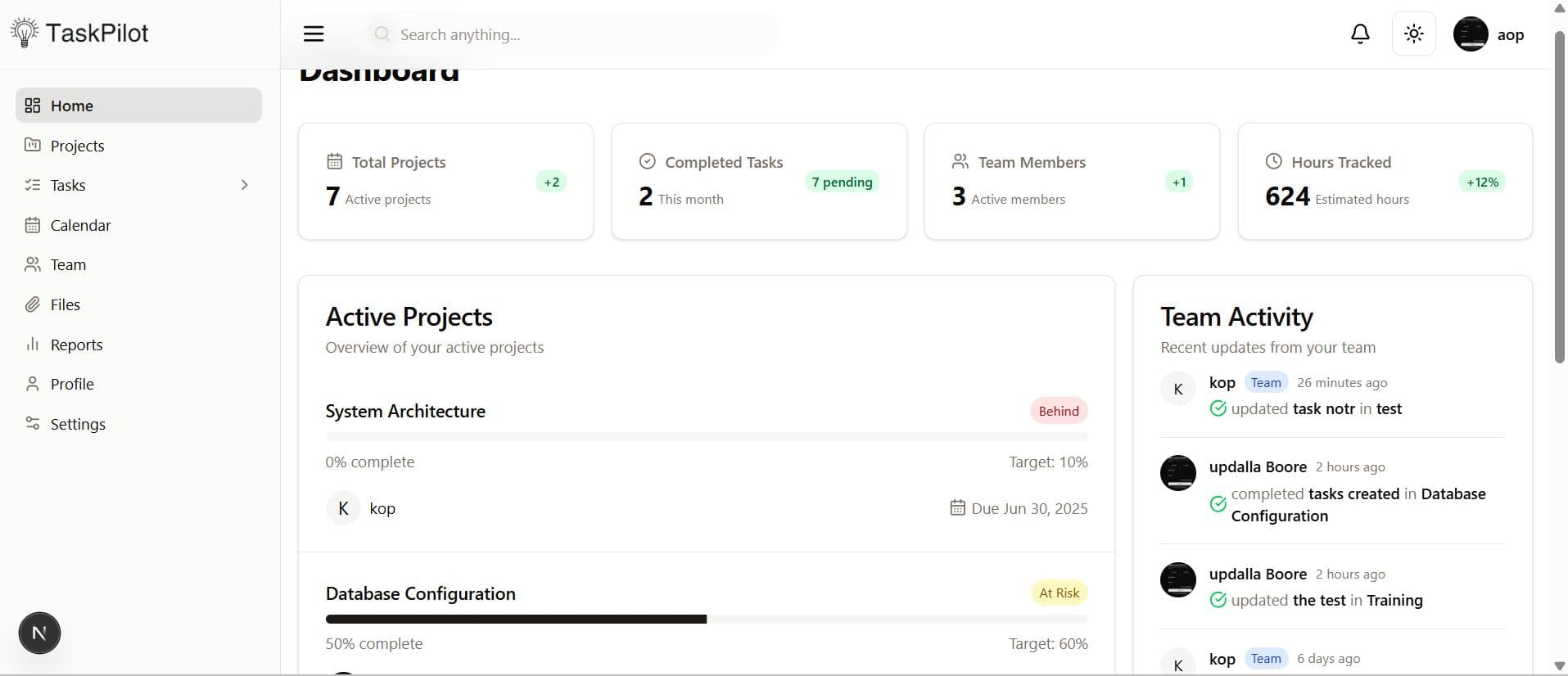Screen dimensions: 1568x676
Task: Click the +12% badge on Hours Tracked
Action: tap(1482, 182)
